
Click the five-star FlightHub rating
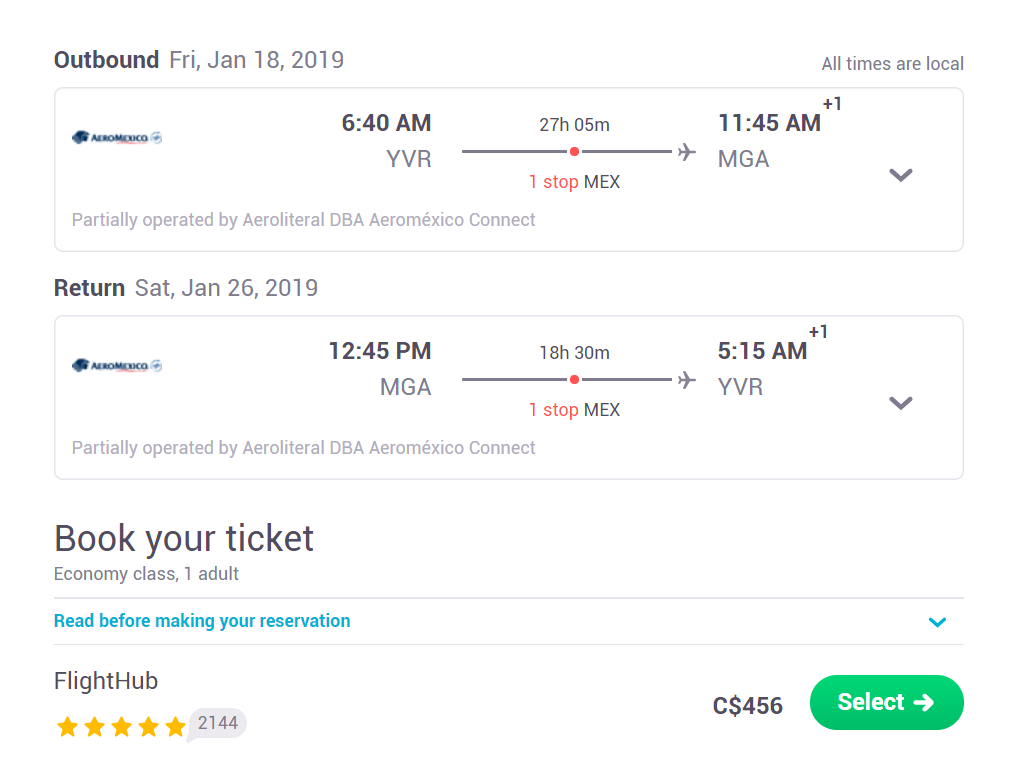pyautogui.click(x=121, y=727)
